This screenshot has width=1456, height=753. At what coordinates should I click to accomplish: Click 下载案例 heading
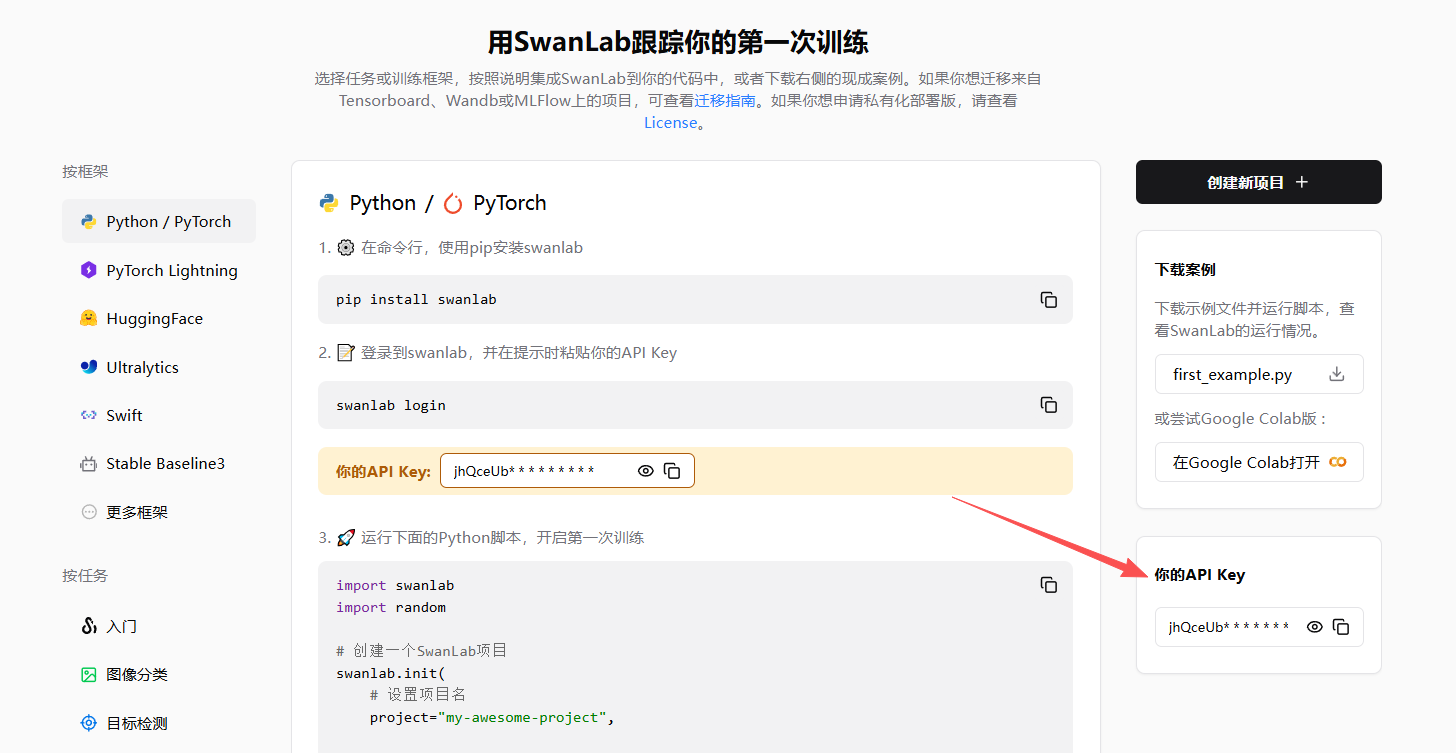point(1185,270)
